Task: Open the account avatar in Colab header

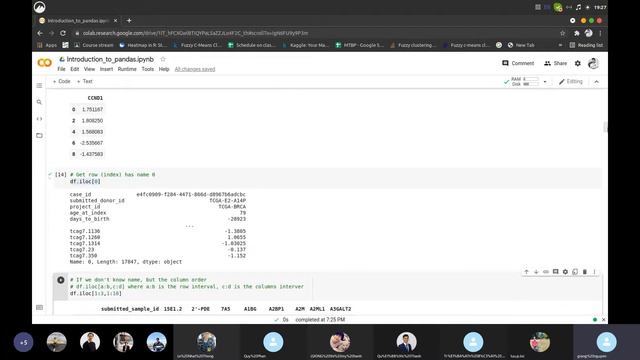Action: (593, 63)
